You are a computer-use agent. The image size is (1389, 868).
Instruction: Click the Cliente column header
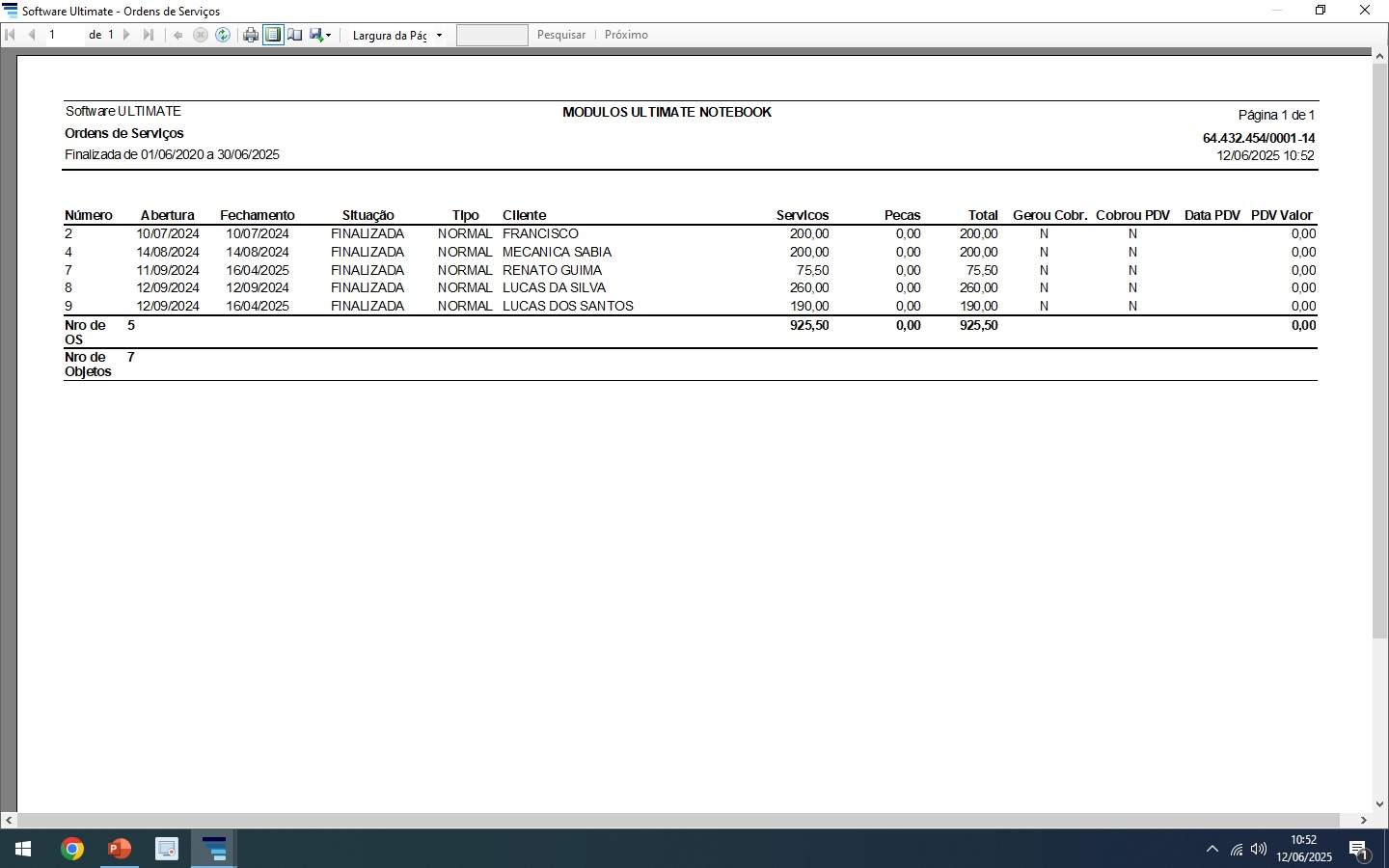coord(524,215)
